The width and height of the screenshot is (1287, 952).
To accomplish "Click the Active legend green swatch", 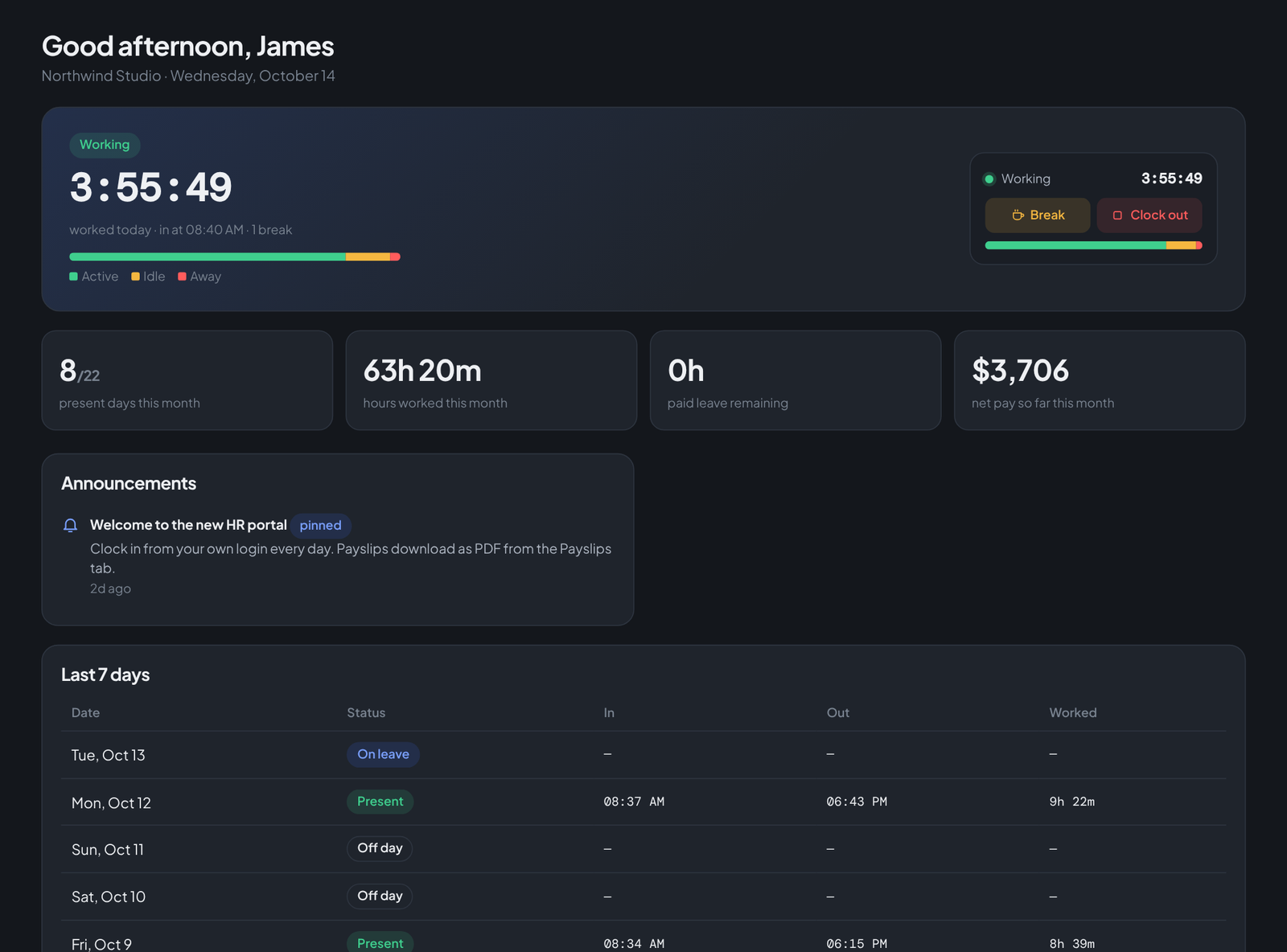I will 74,277.
